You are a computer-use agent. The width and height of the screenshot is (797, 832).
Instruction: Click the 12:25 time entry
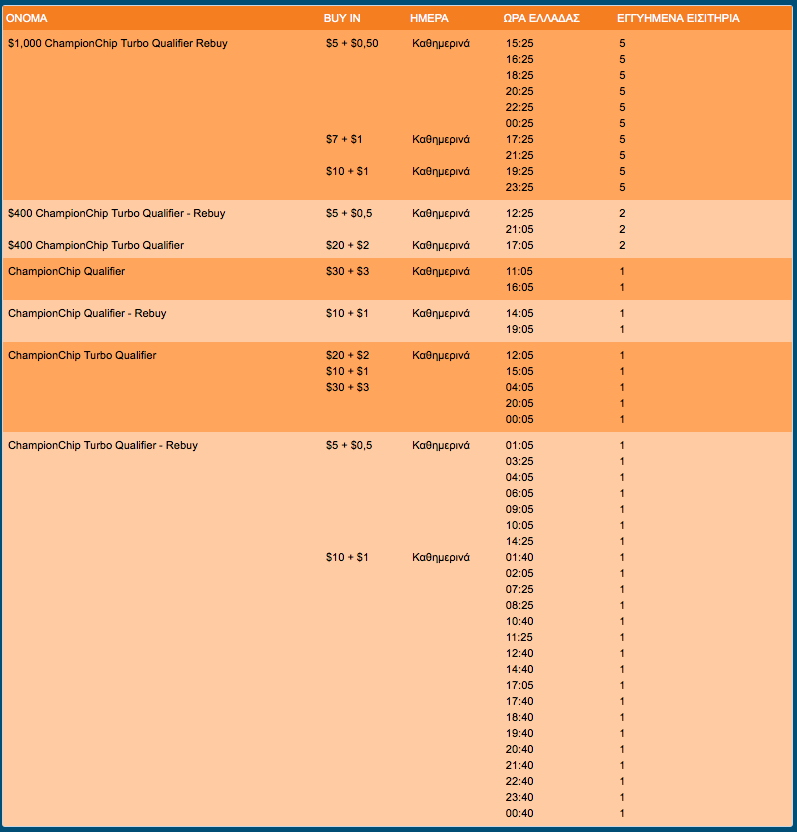[x=519, y=213]
